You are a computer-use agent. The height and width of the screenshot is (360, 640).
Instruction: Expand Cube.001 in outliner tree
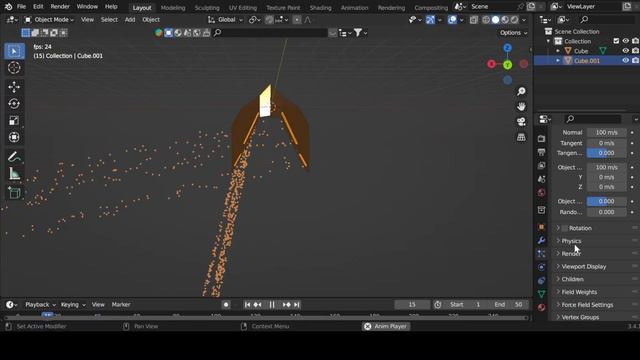tap(558, 60)
